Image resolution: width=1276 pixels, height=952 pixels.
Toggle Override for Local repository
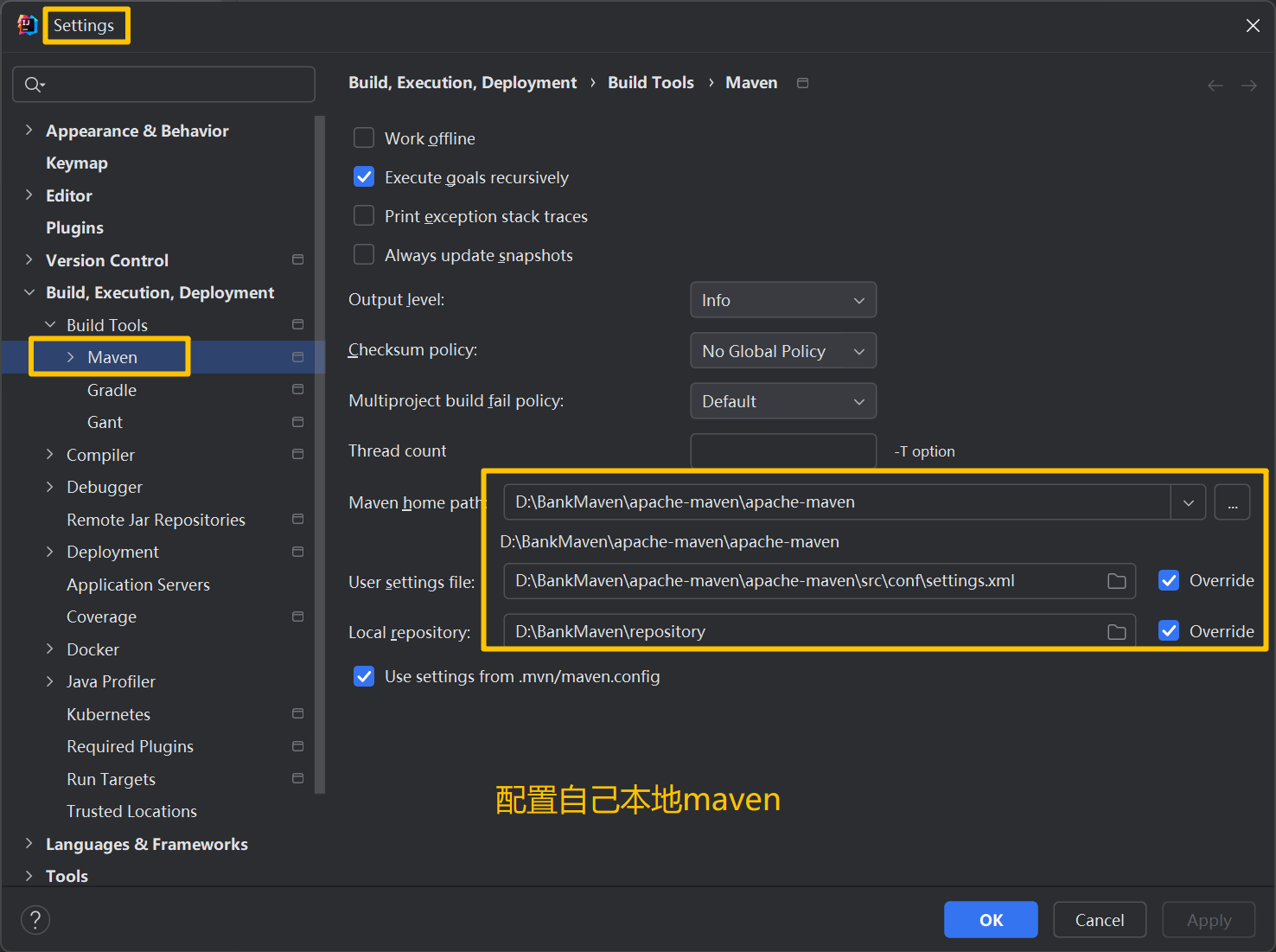1169,630
